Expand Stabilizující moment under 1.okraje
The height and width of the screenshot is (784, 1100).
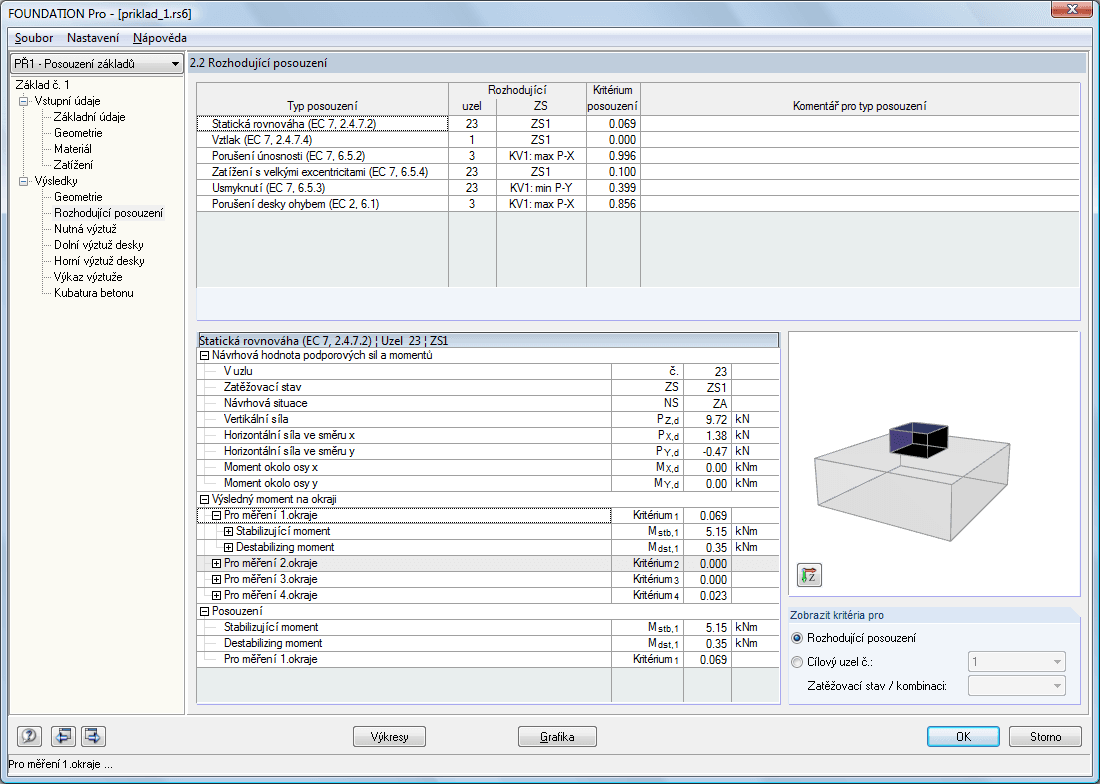(229, 532)
